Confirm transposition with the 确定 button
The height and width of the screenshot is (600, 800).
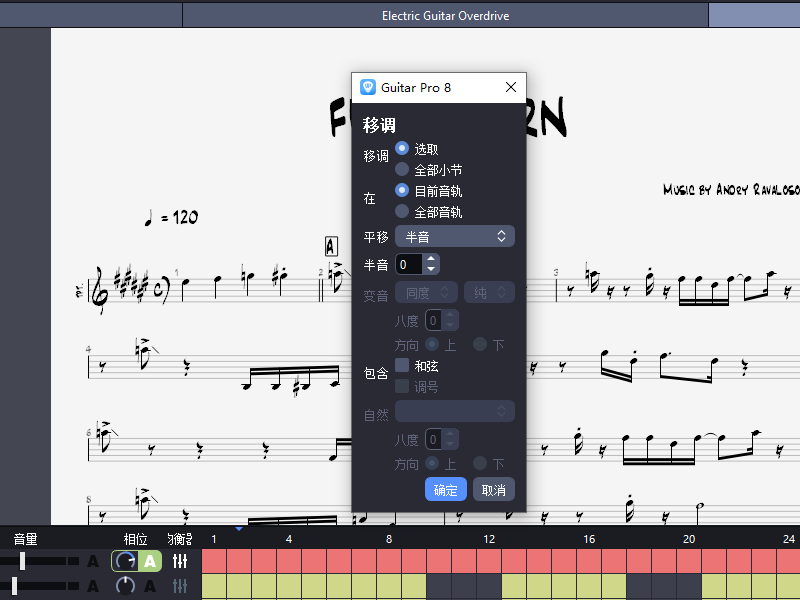click(445, 489)
